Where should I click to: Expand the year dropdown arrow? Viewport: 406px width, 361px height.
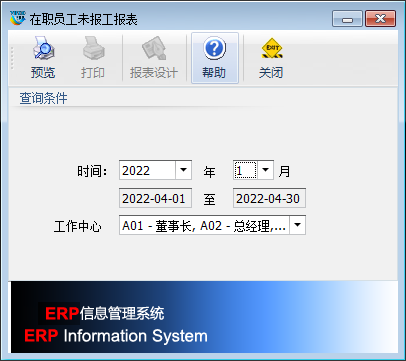point(183,170)
